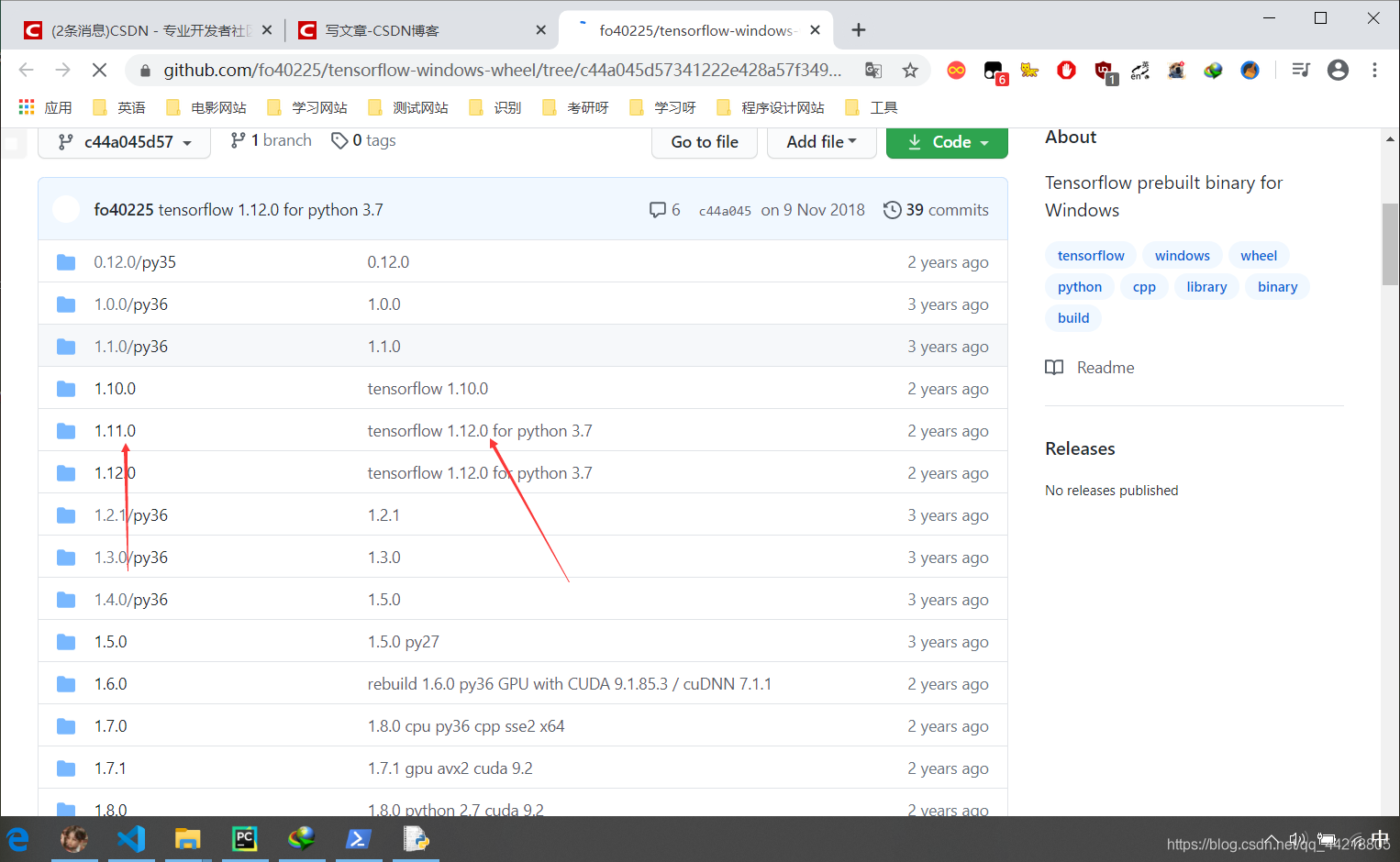Open commit message tensorflow 1.10.0
The width and height of the screenshot is (1400, 862).
428,389
